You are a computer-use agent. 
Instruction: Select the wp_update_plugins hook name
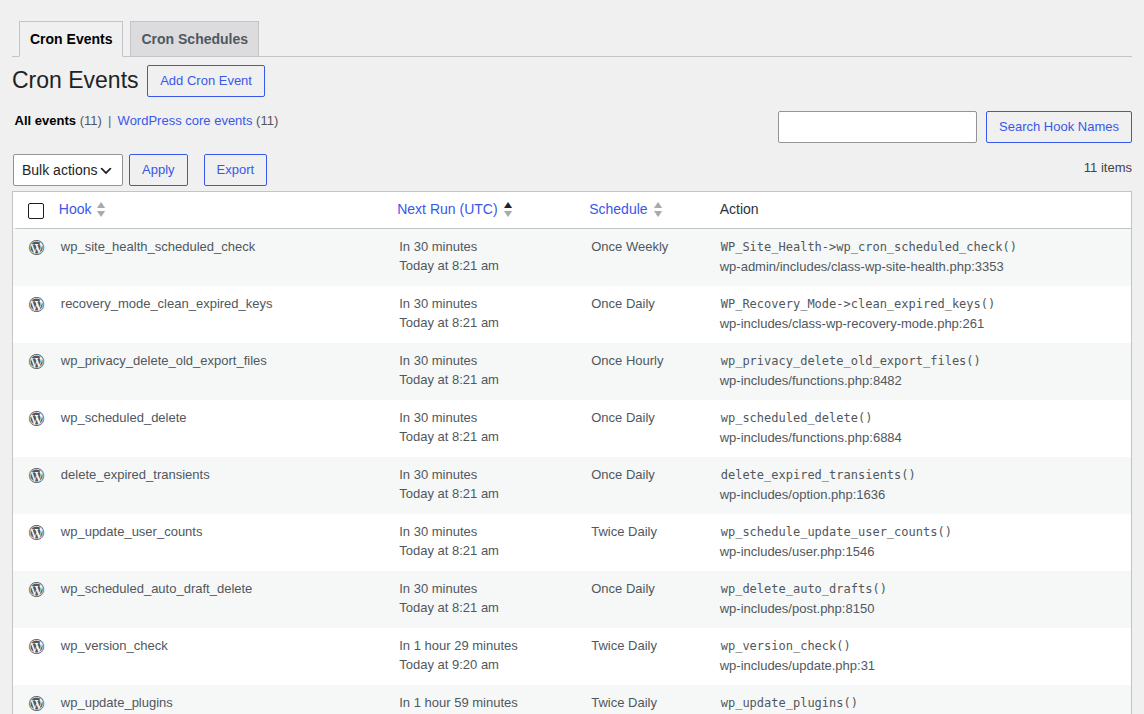[117, 702]
